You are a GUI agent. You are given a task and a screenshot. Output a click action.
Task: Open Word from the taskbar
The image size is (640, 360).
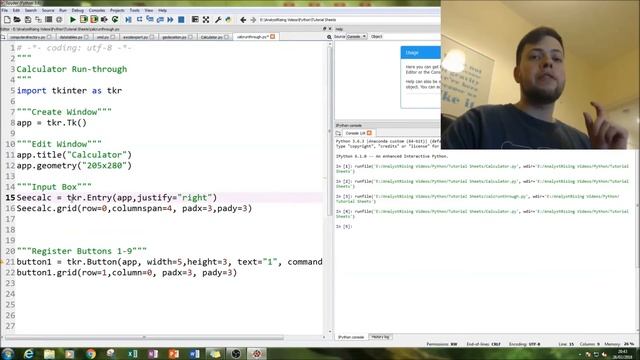(x=194, y=354)
